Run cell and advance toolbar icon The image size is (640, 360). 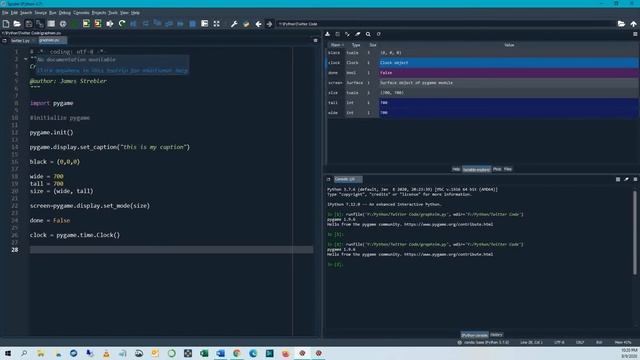pyautogui.click(x=98, y=24)
